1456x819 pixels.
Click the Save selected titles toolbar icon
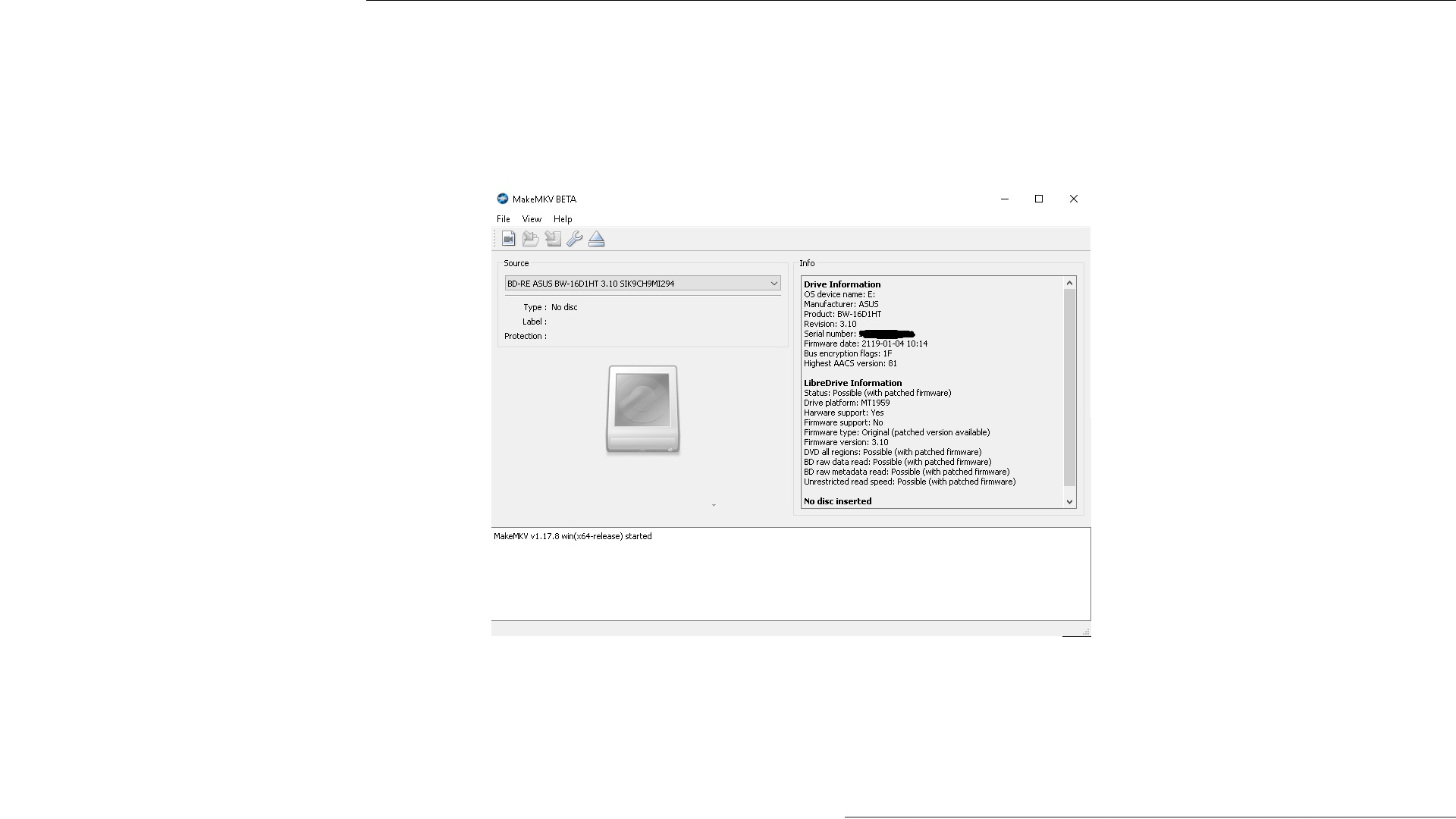tap(553, 239)
